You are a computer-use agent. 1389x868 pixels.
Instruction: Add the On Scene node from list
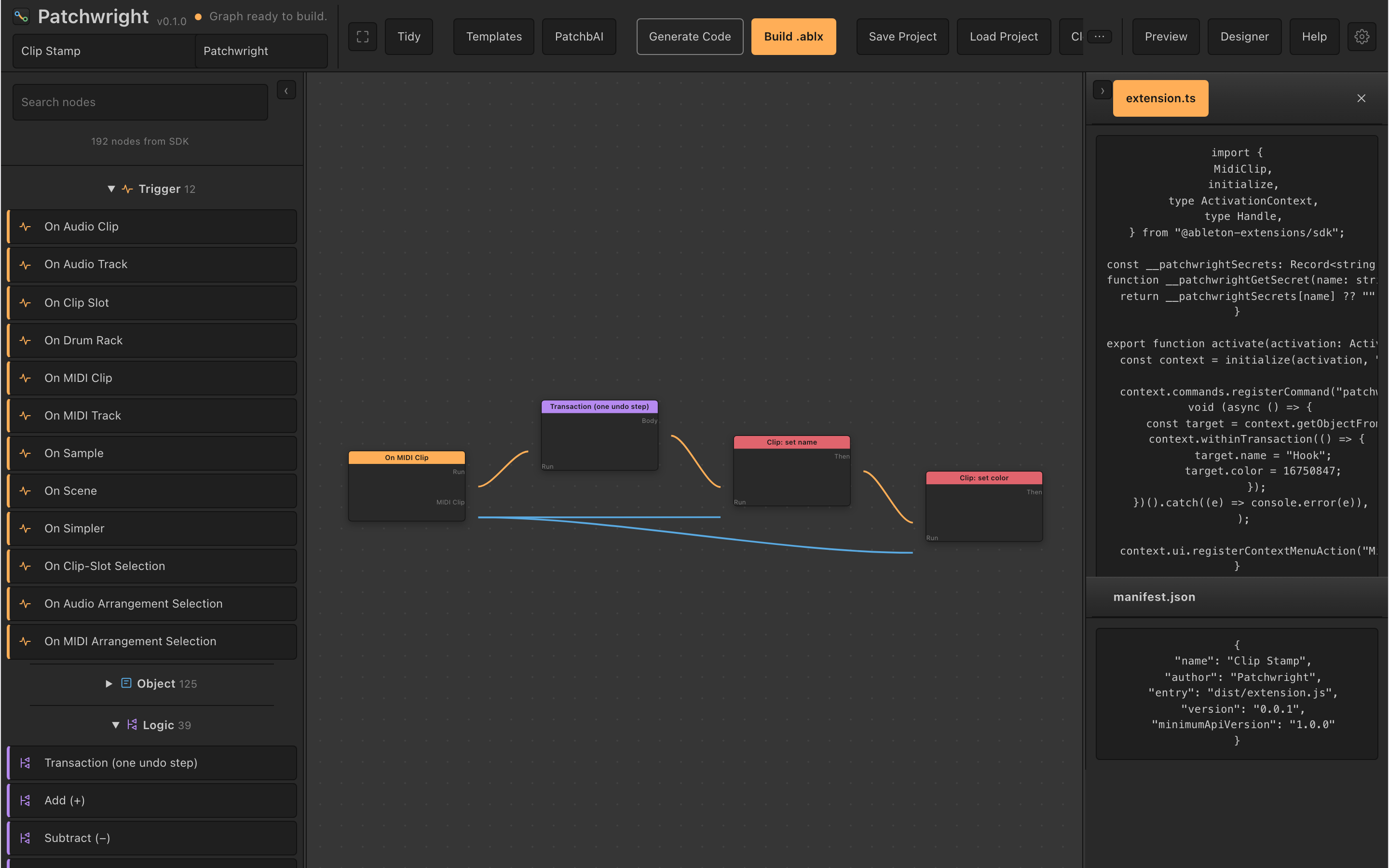[152, 491]
